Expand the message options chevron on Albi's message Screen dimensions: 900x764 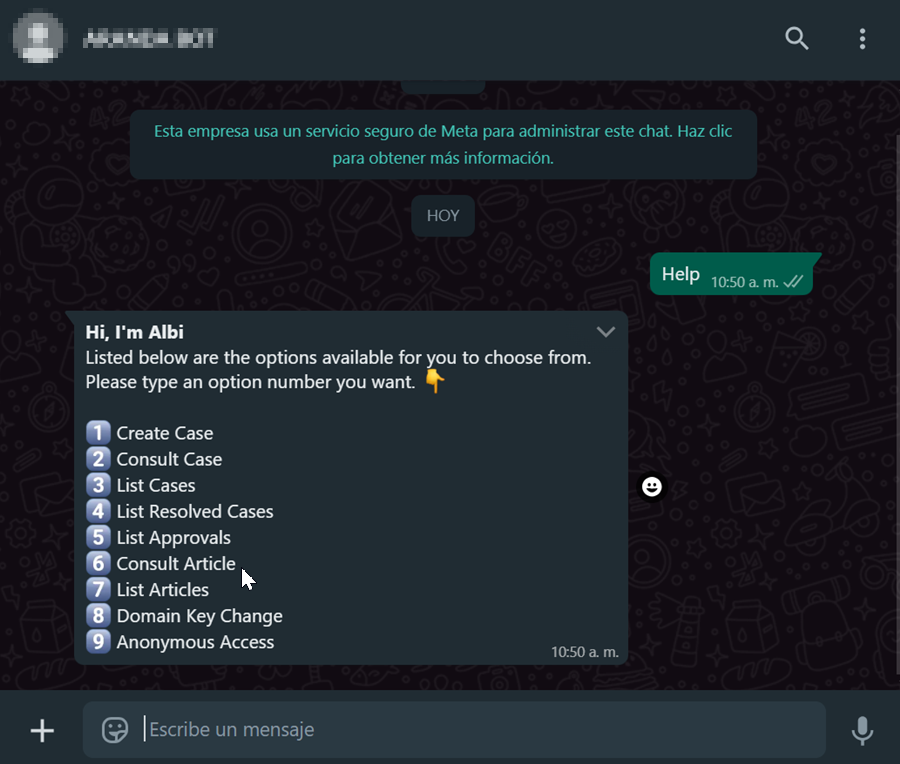point(606,332)
